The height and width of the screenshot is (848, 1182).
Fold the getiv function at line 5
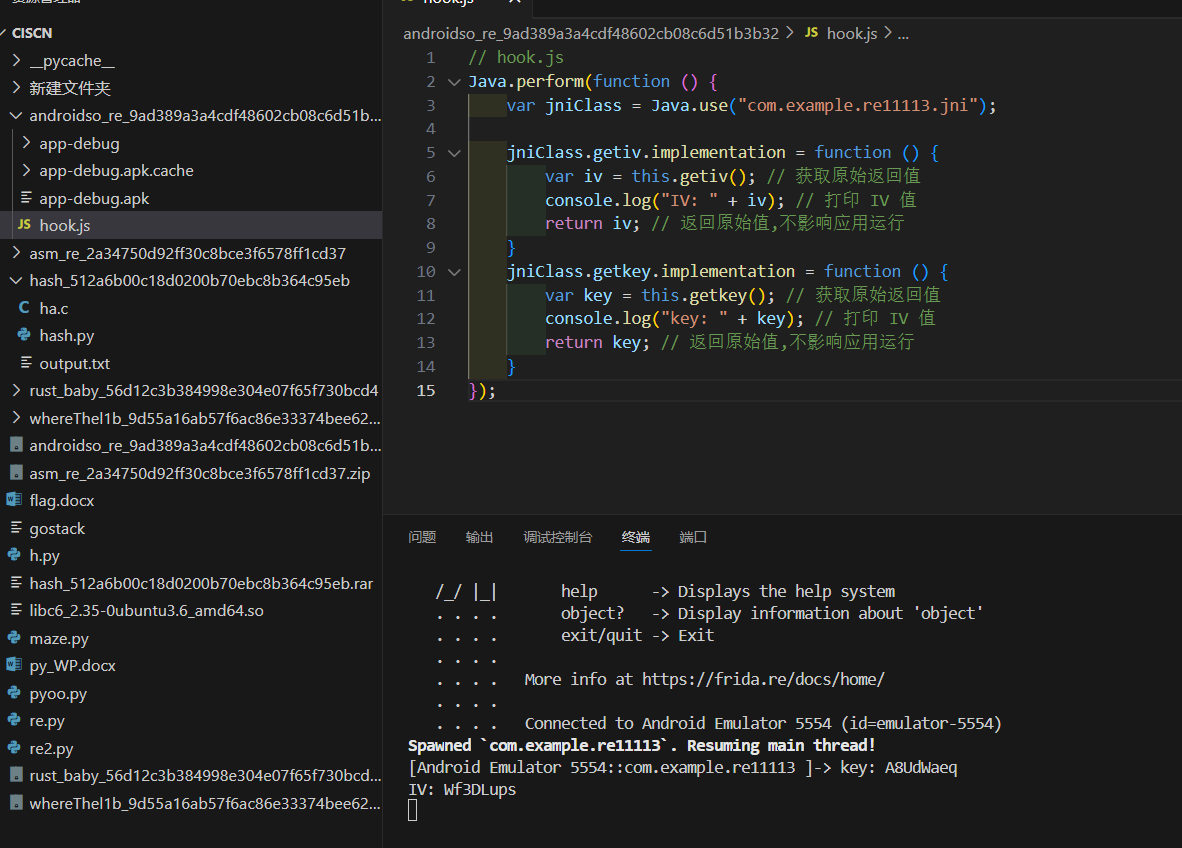click(454, 152)
